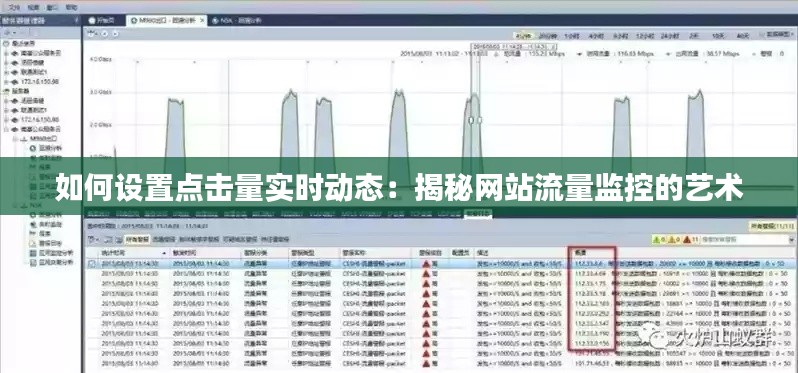Screen dimensions: 798x373
Task: Click the right selection handle on chart
Action: pyautogui.click(x=479, y=121)
